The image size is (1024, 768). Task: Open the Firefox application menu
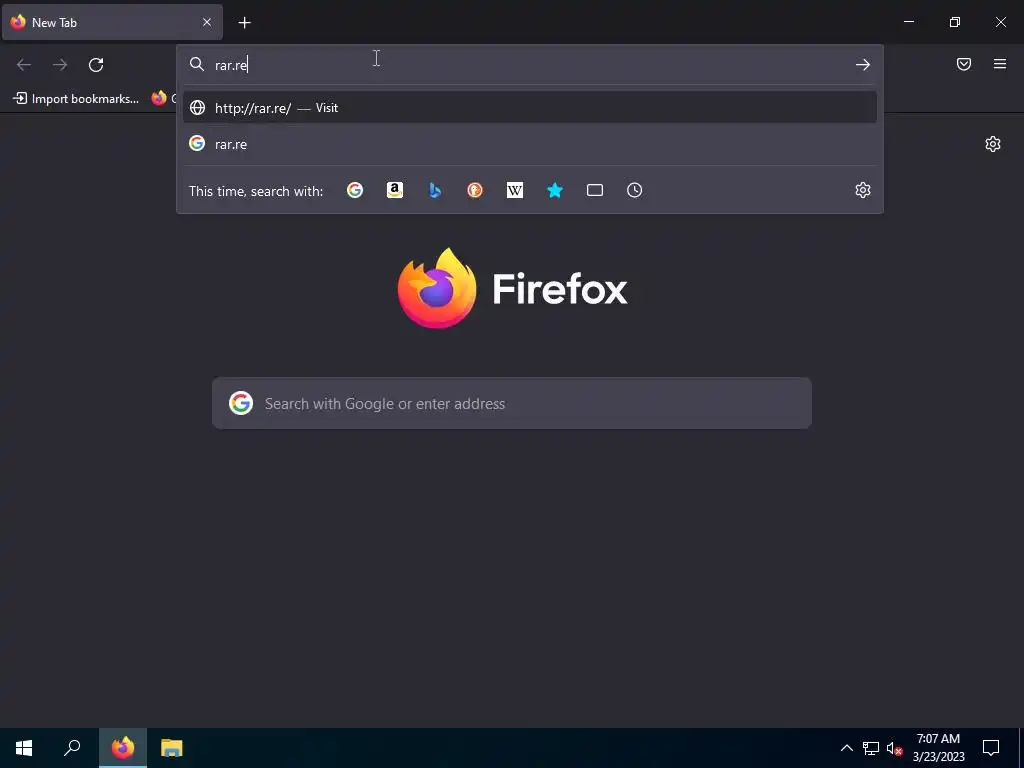tap(1000, 64)
